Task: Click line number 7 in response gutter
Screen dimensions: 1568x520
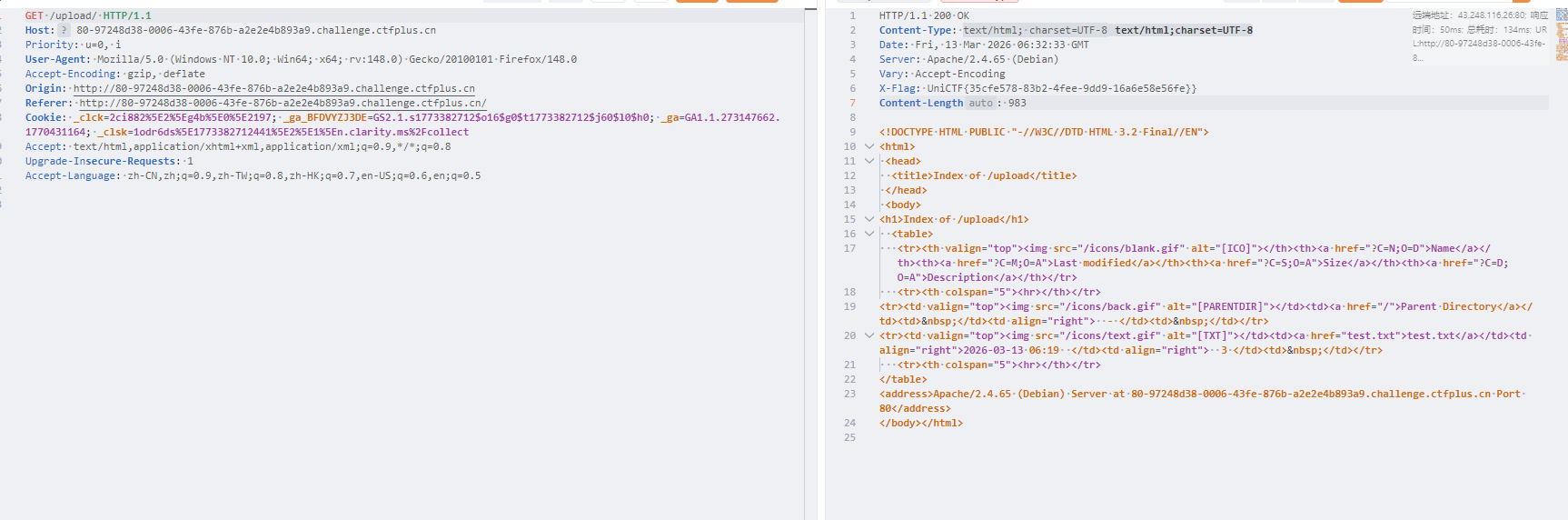Action: coord(852,103)
